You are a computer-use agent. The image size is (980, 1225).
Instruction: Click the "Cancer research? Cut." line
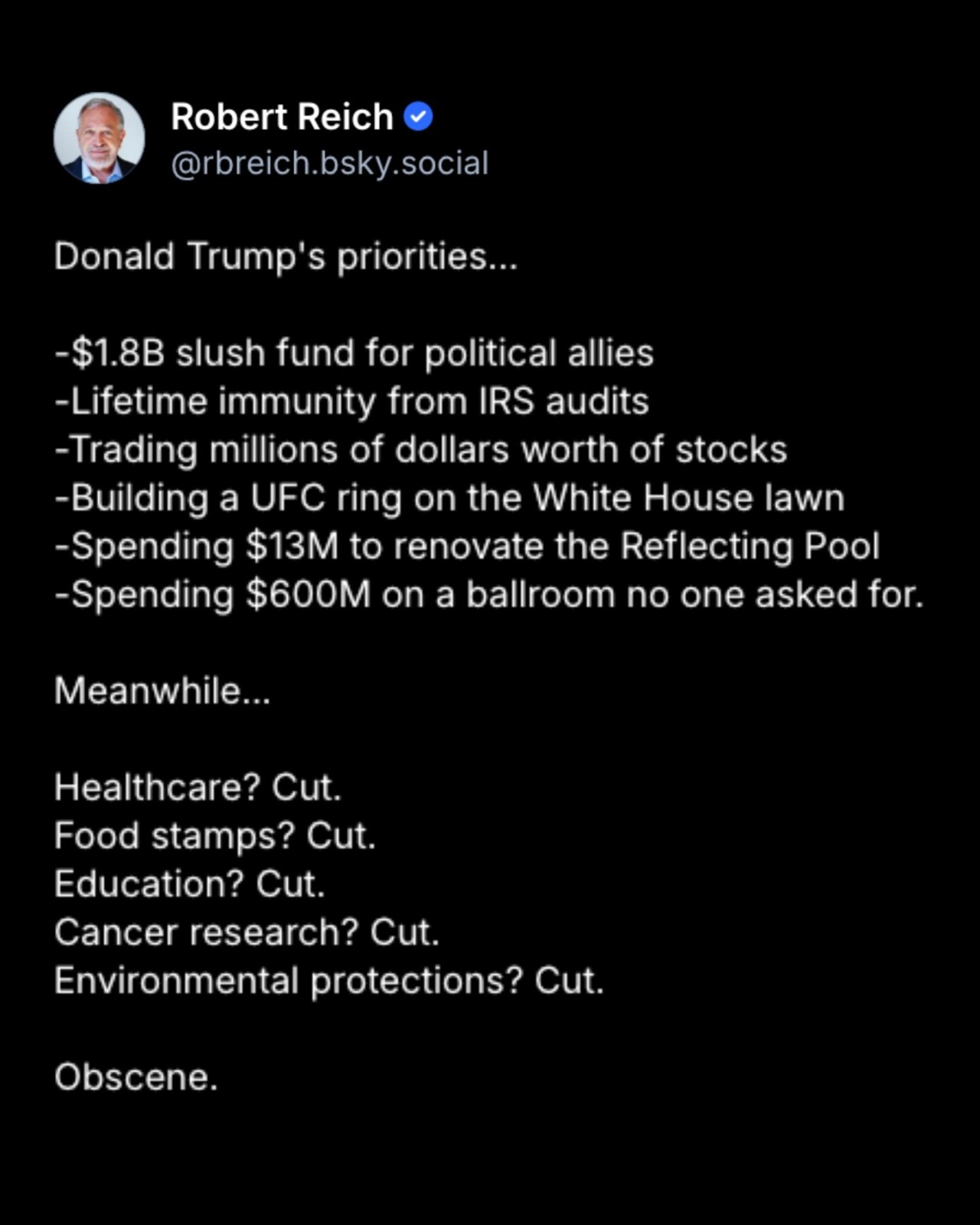(x=247, y=933)
